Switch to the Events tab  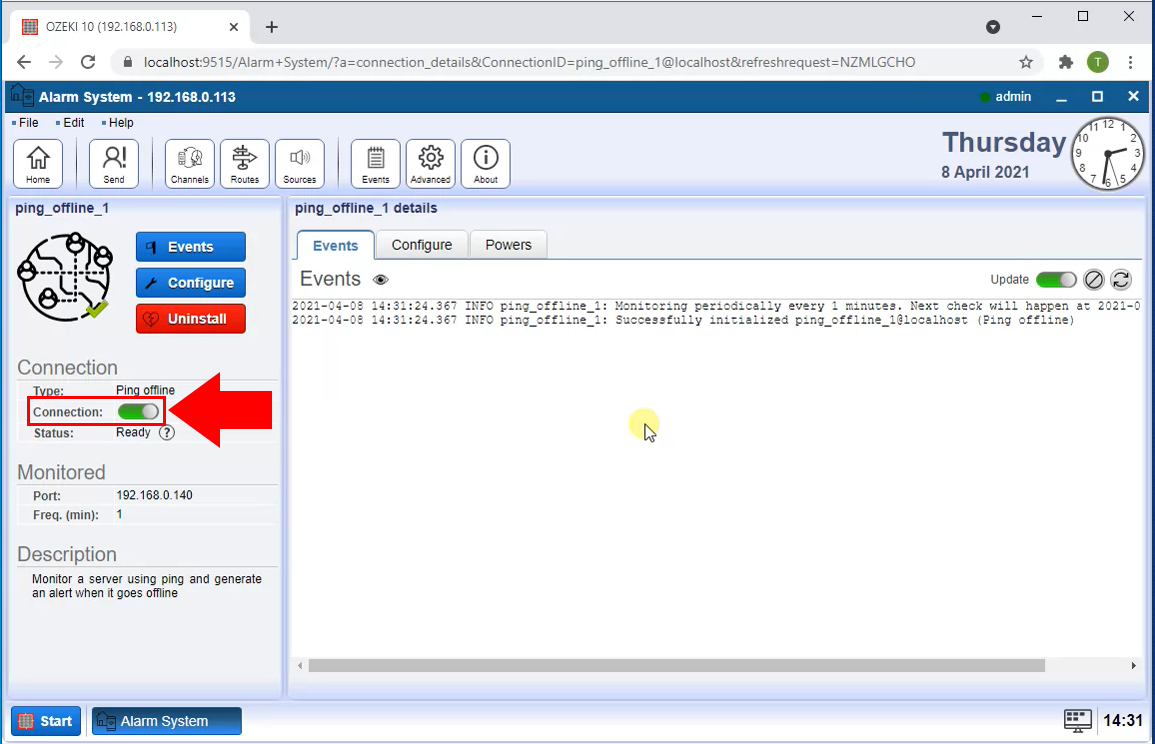tap(335, 245)
